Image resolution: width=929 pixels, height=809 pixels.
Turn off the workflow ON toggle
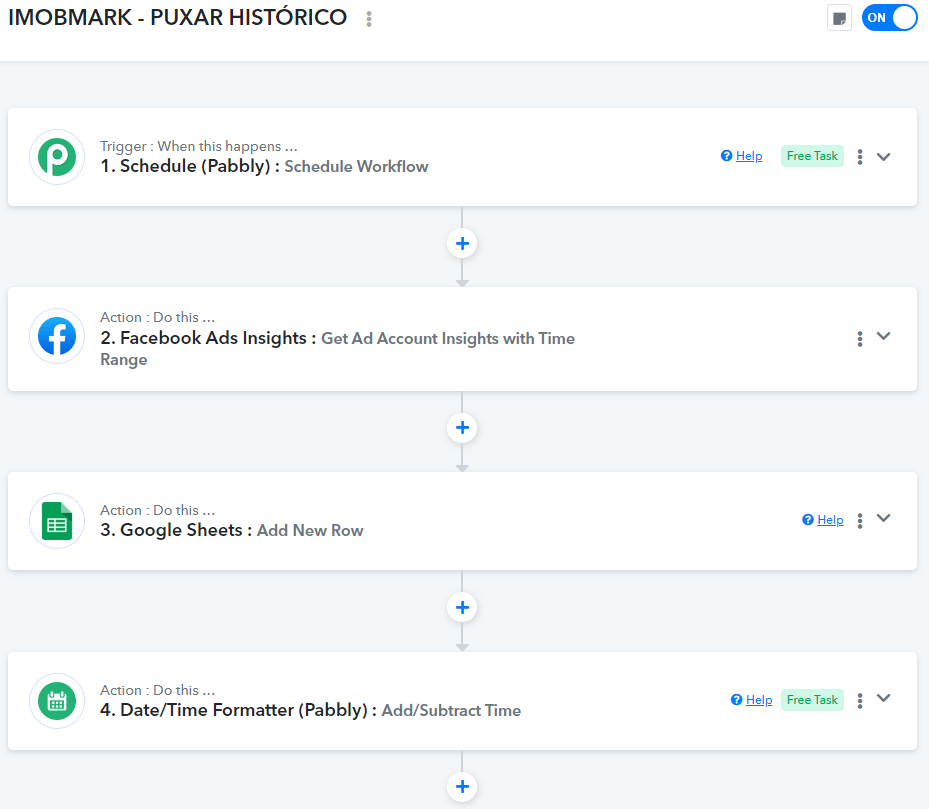889,18
